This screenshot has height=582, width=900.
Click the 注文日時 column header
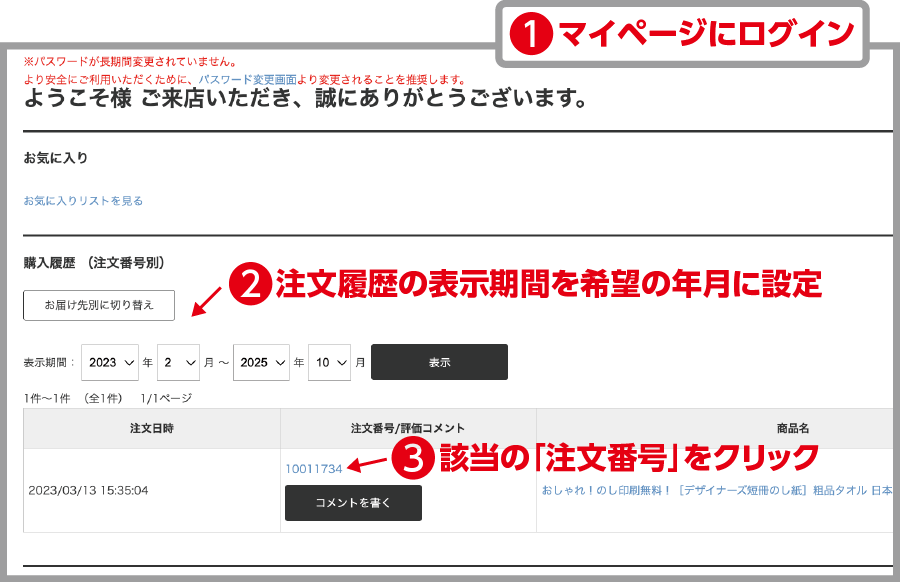point(152,428)
